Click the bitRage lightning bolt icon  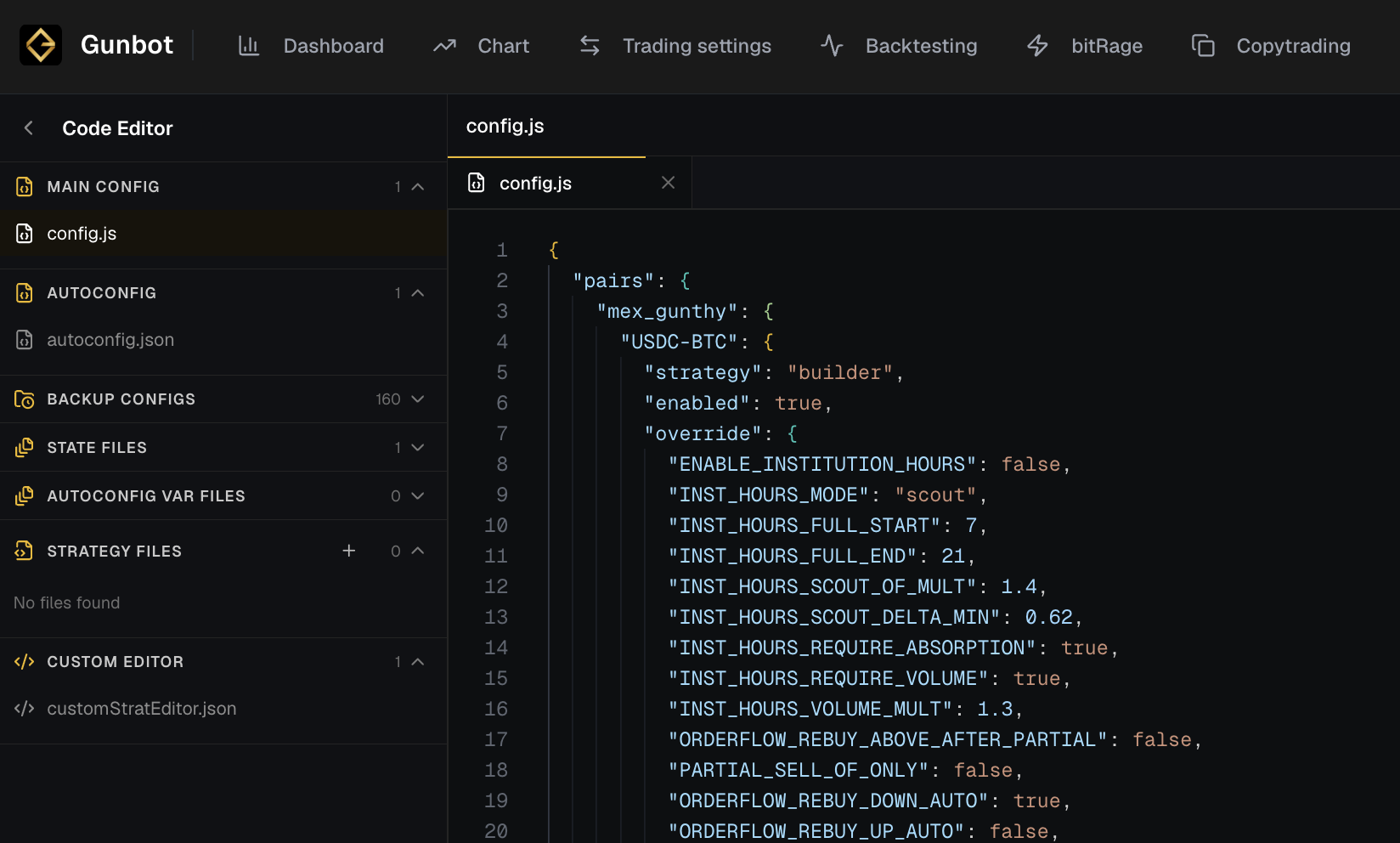(1037, 46)
